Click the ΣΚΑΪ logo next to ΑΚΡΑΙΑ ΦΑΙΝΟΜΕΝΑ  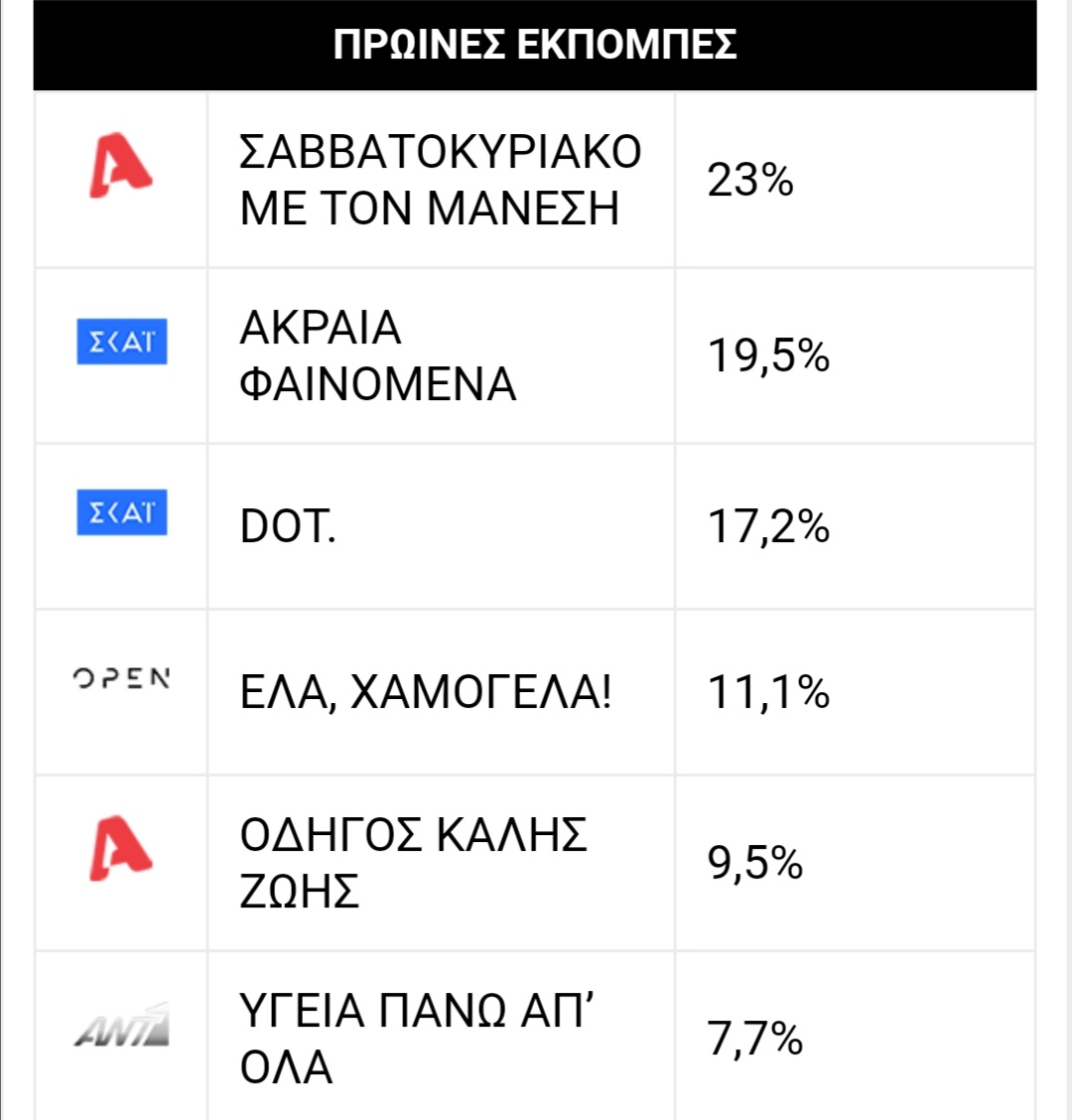pyautogui.click(x=122, y=342)
